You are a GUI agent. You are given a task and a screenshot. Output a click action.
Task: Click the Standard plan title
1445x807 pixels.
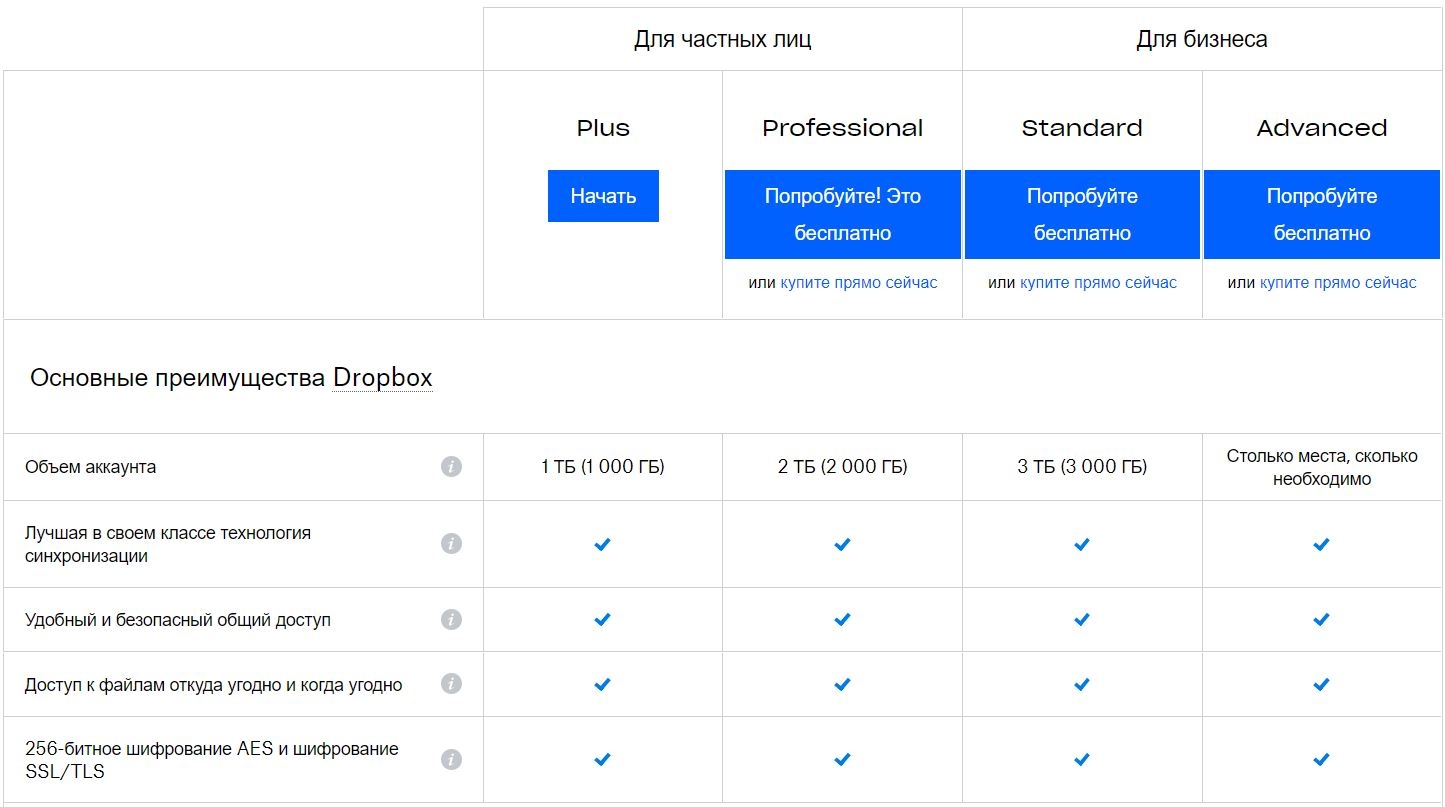[x=1082, y=128]
